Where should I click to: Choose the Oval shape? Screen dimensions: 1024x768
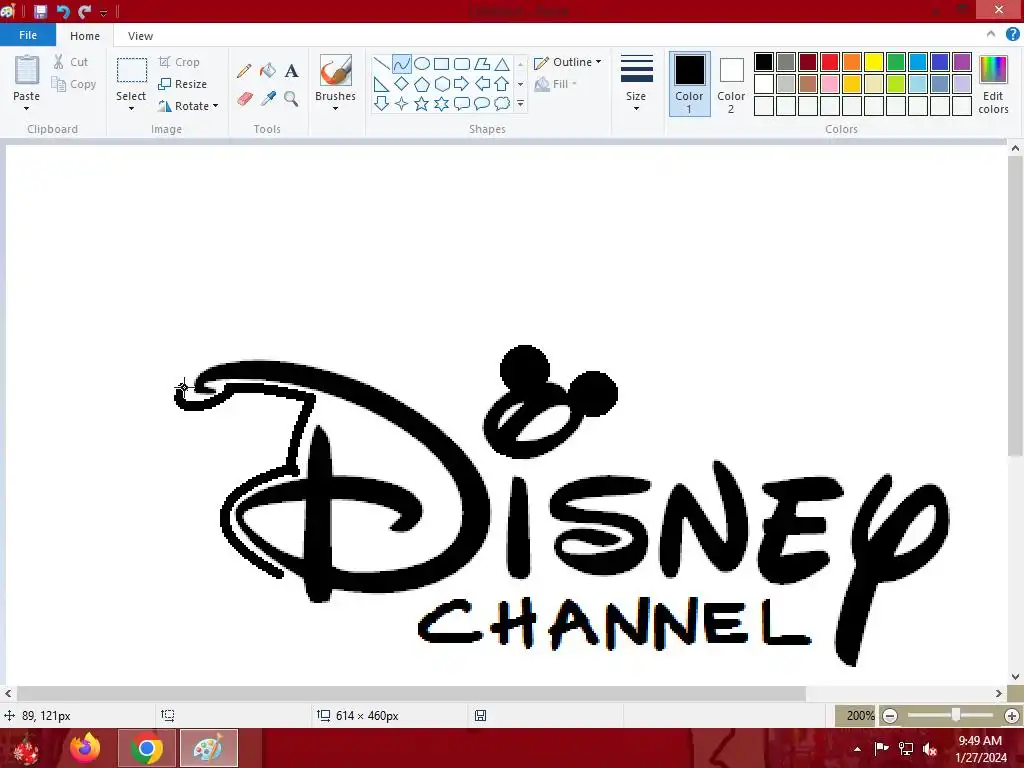click(x=422, y=64)
